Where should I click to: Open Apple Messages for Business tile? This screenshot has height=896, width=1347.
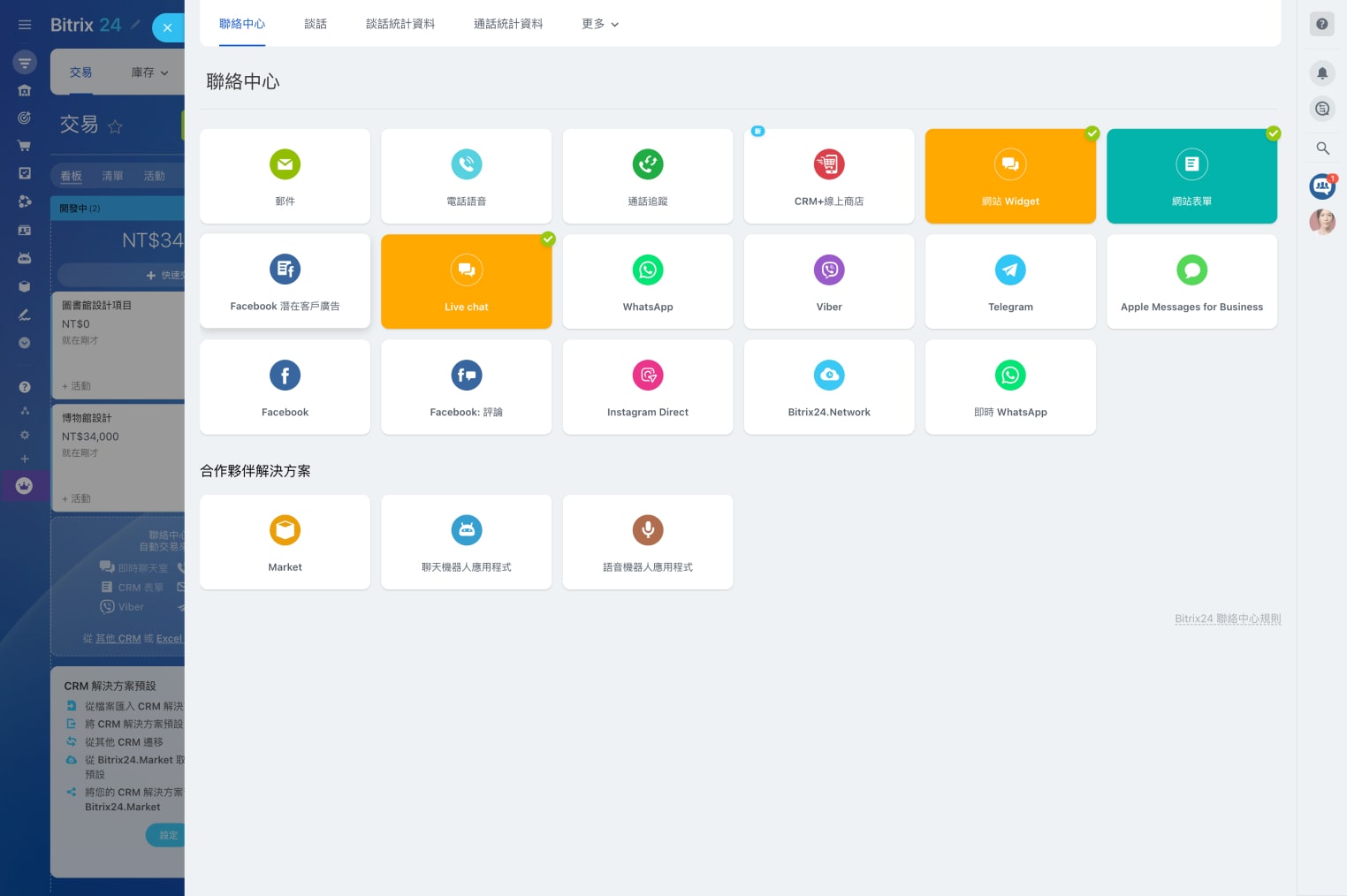[1191, 281]
